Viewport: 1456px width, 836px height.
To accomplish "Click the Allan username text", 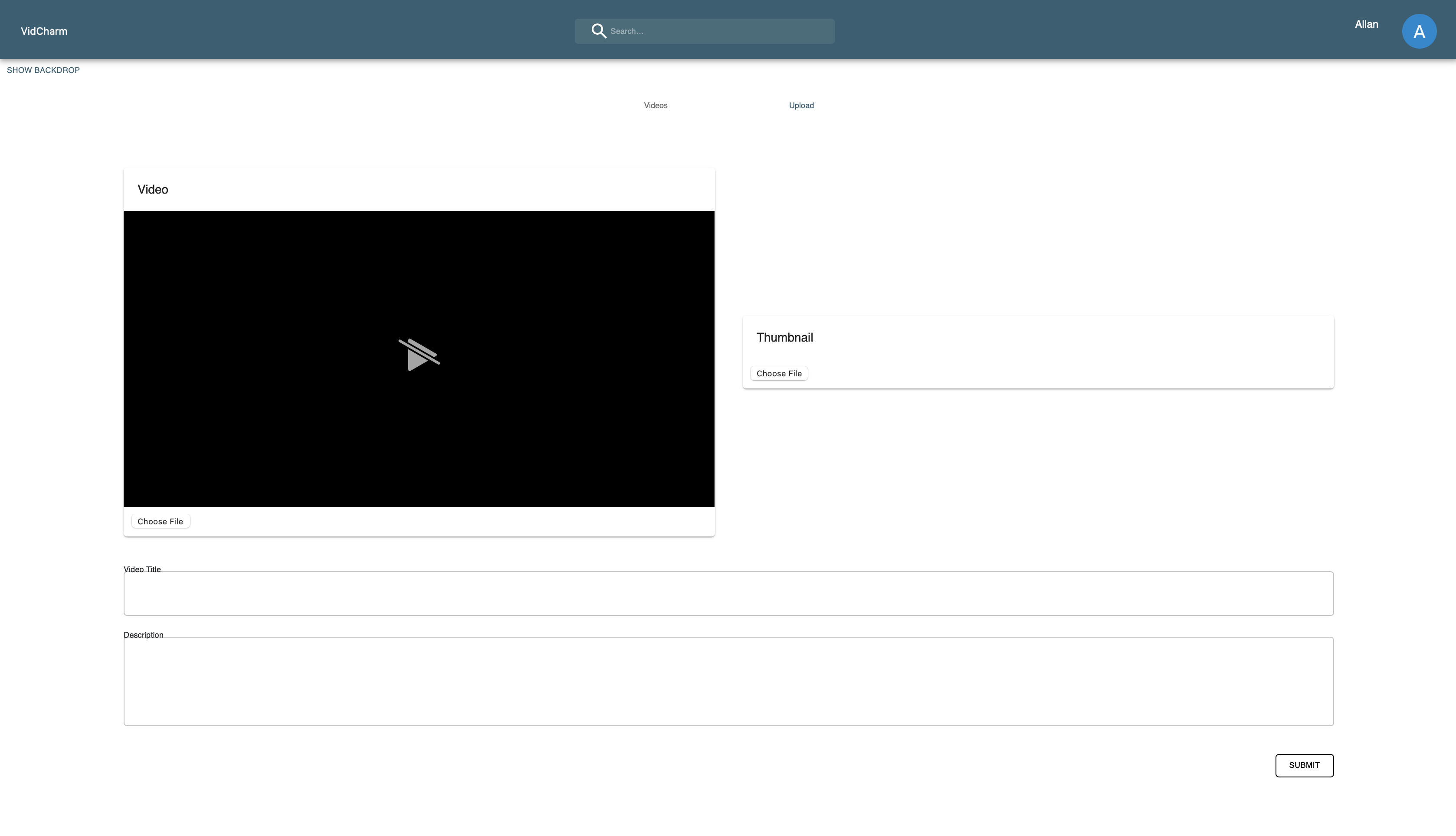I will tap(1366, 24).
